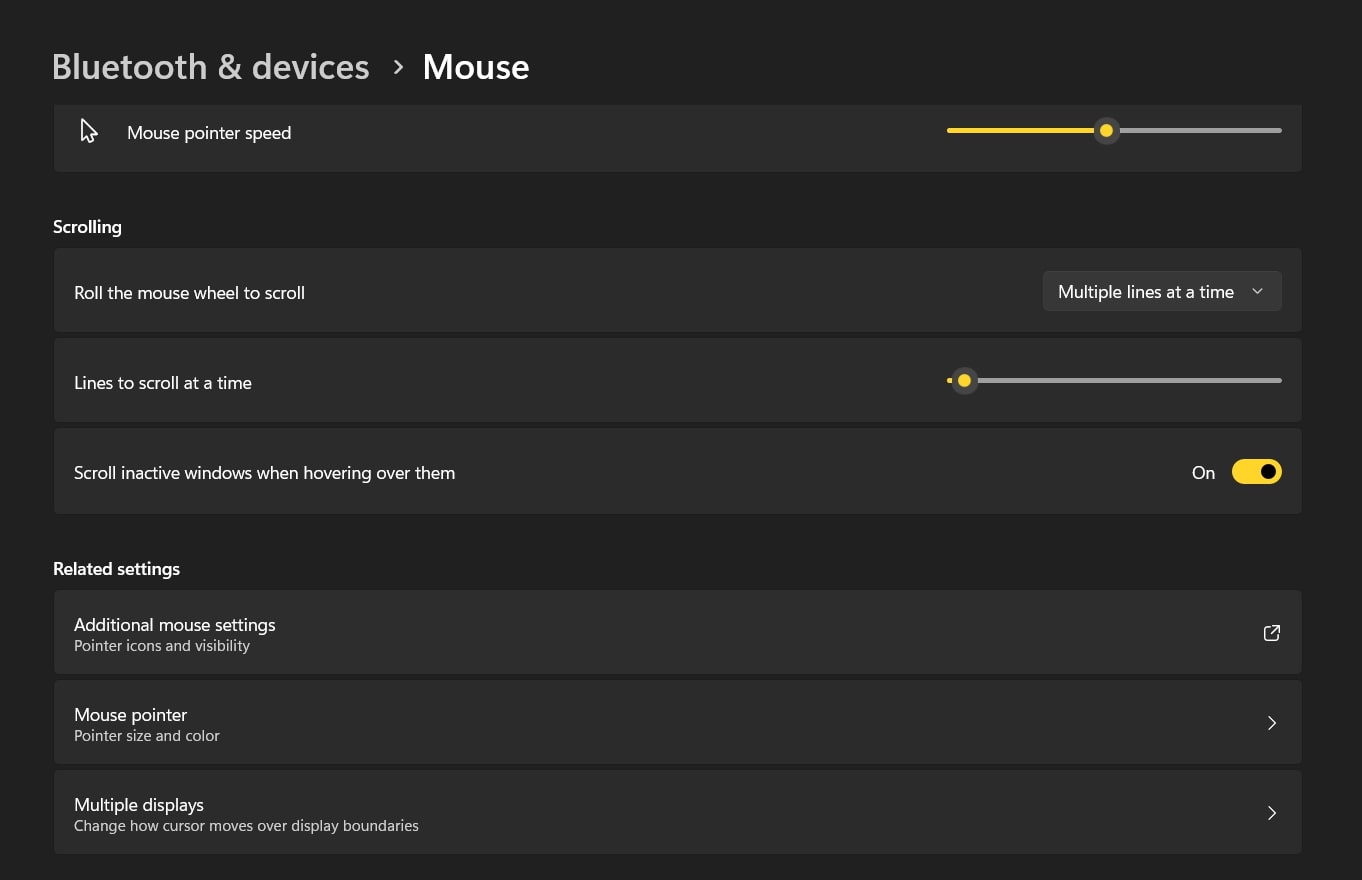Click the mouse pointer icon beside pointer speed
This screenshot has height=880, width=1362.
(89, 130)
